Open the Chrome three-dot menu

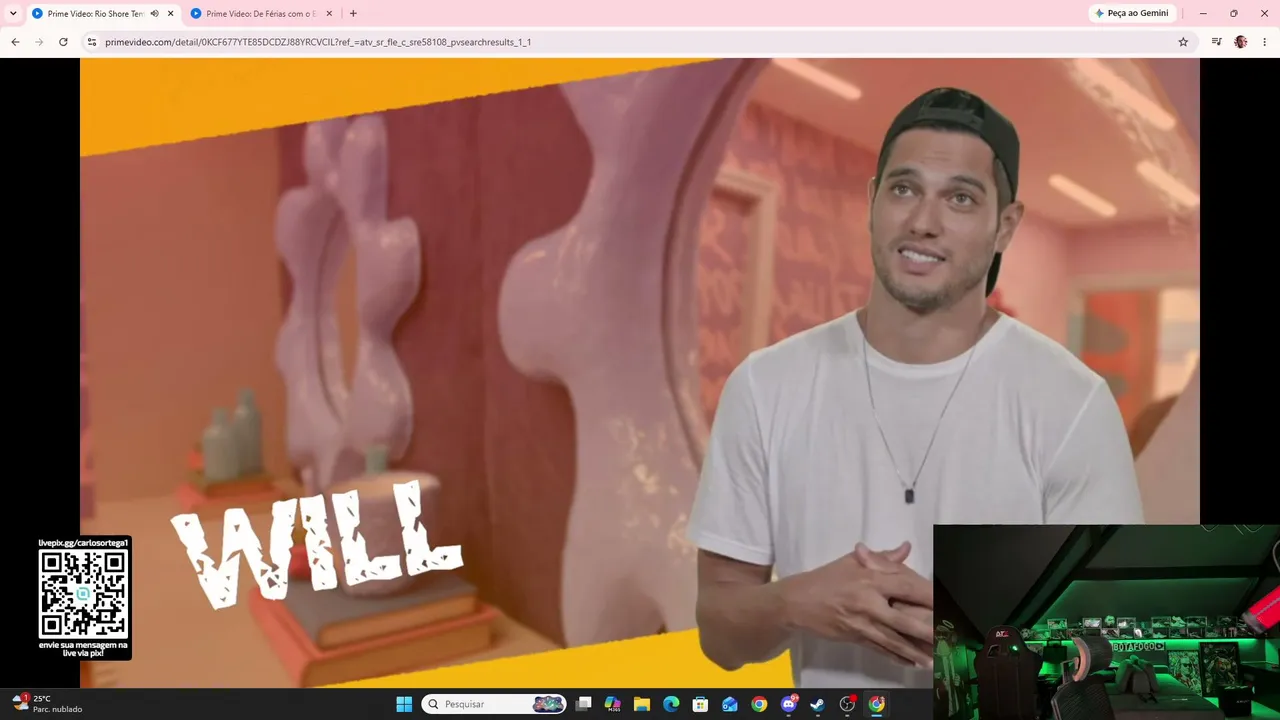click(1265, 42)
